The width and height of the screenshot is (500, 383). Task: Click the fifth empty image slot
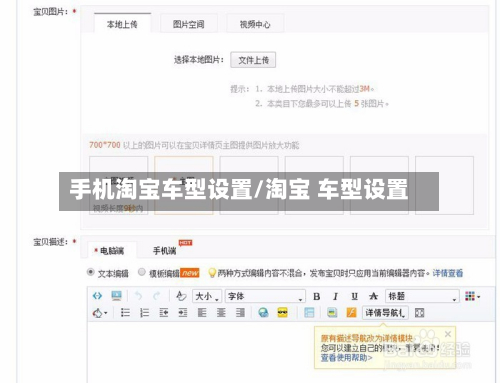pos(379,185)
